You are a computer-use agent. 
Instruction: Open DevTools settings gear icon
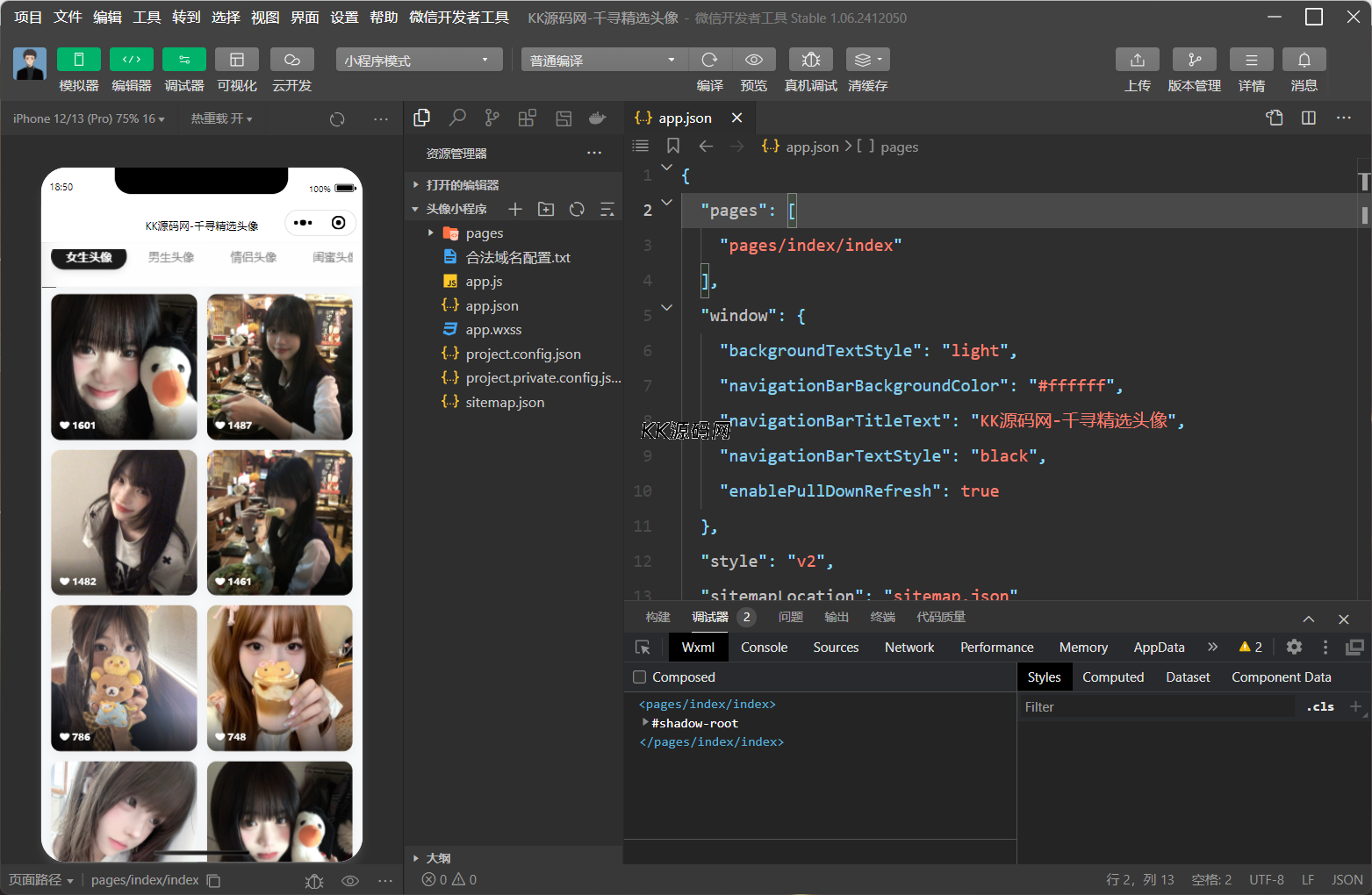point(1294,647)
